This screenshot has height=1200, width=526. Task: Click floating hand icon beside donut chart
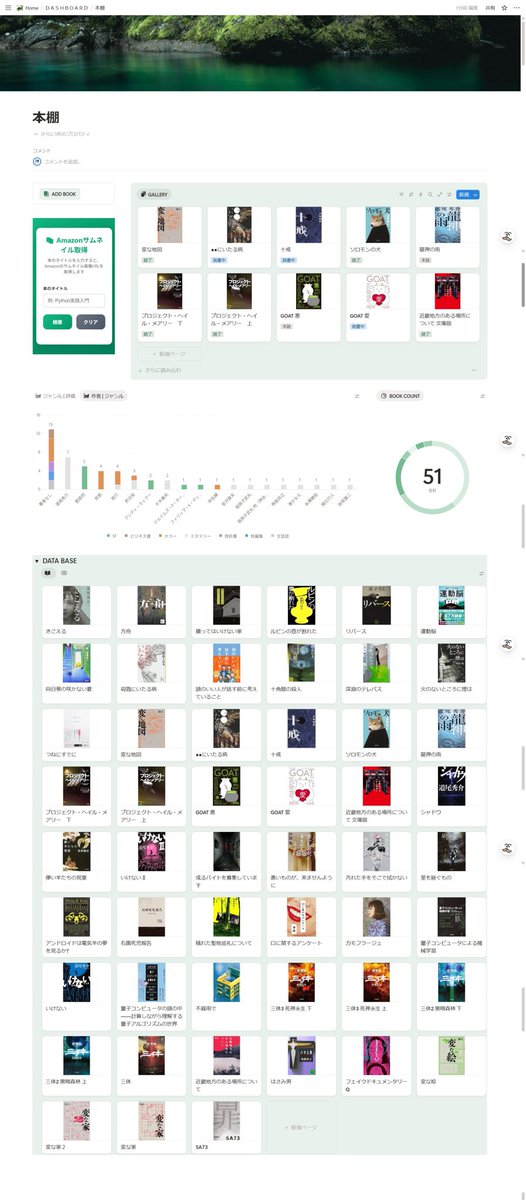pyautogui.click(x=508, y=440)
